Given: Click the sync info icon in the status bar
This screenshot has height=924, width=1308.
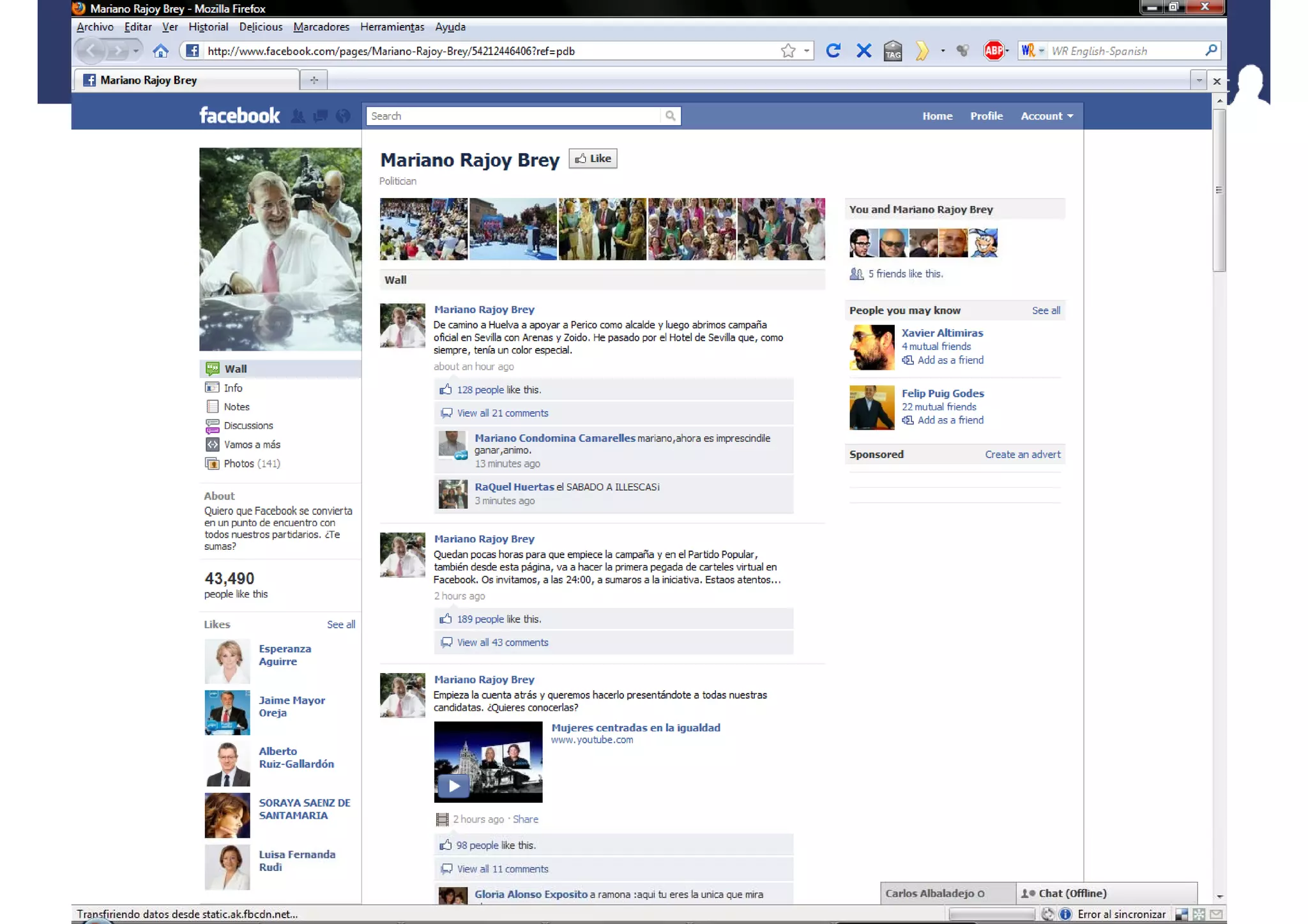Looking at the screenshot, I should (1065, 914).
